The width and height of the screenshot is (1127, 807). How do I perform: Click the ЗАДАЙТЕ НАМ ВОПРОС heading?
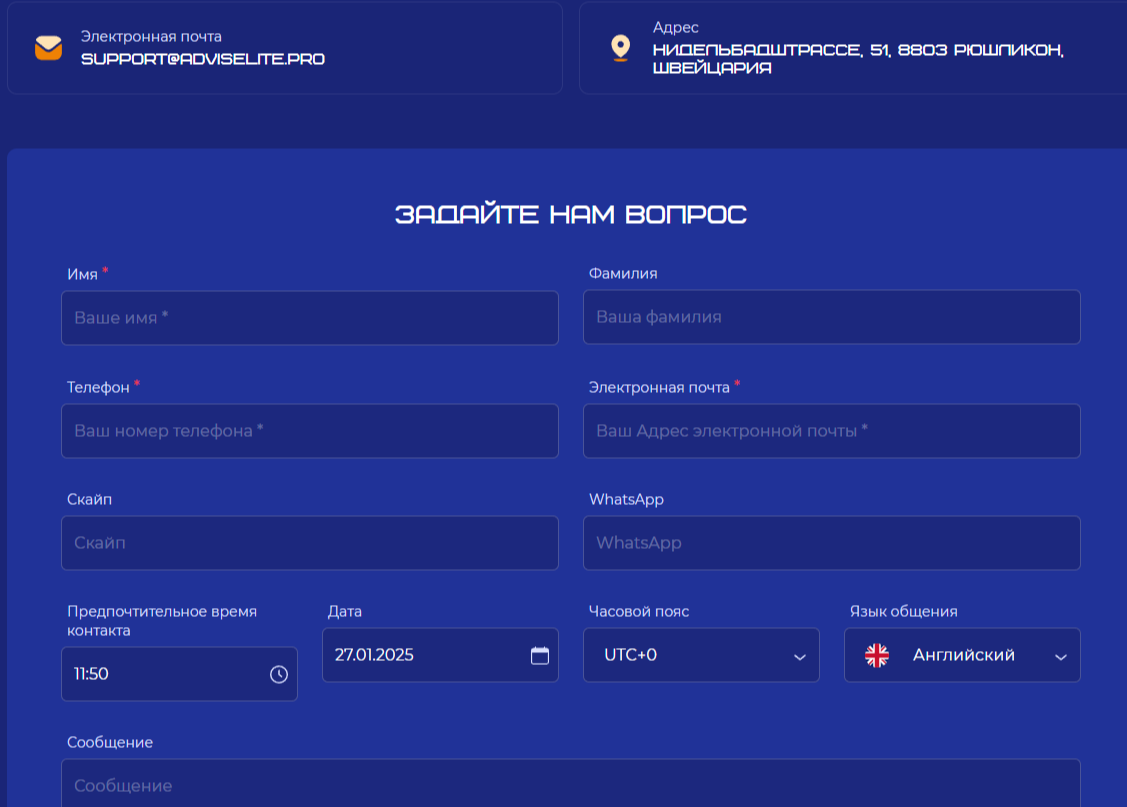coord(571,214)
